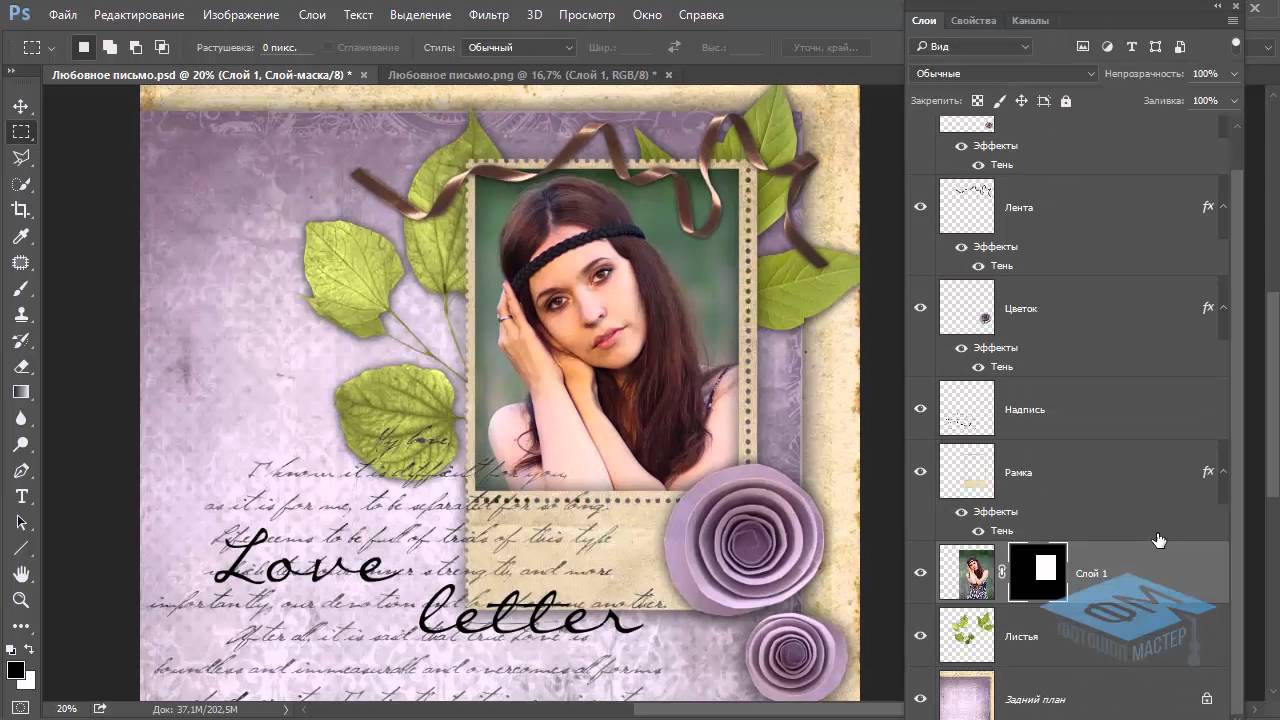Switch to Любовное письмо.png document tab
Screen dimensions: 1280x720
pyautogui.click(x=522, y=75)
